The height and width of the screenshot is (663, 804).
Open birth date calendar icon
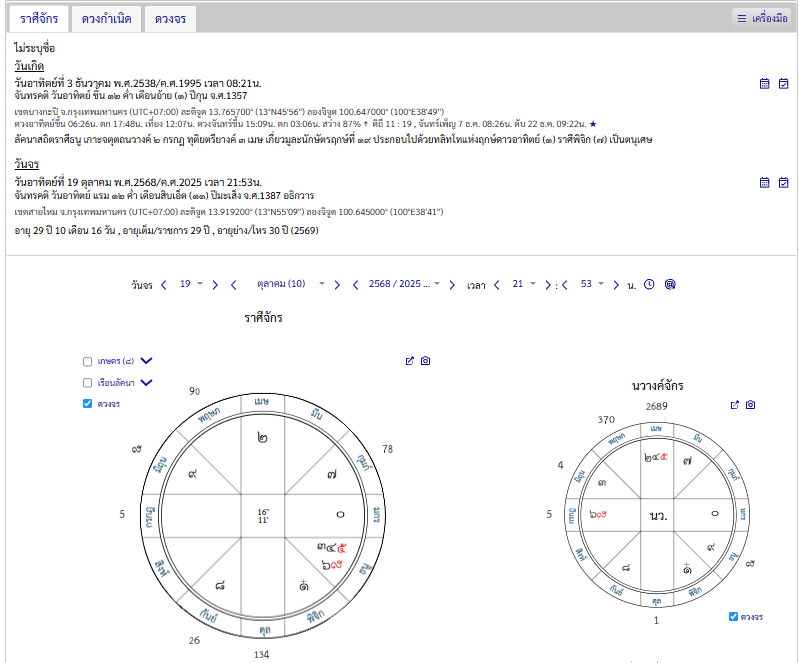[x=765, y=84]
